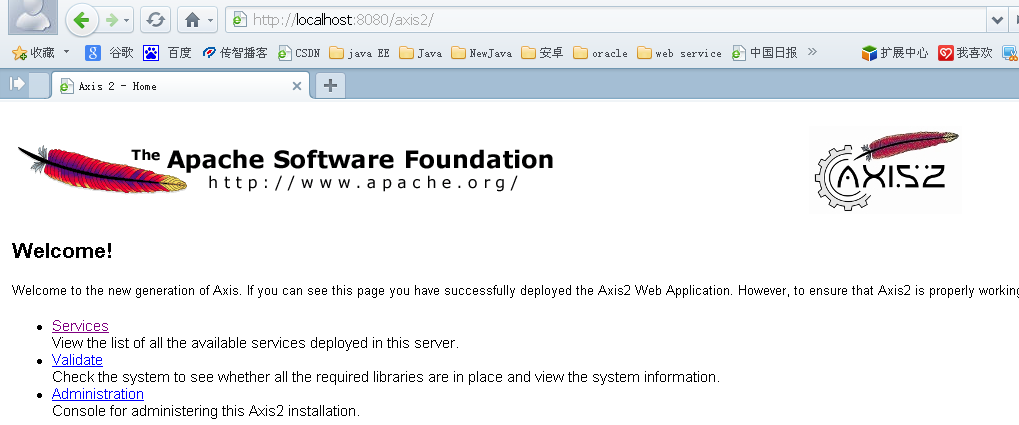This screenshot has height=425, width=1019.
Task: Expand the 收藏 dropdown arrow
Action: pyautogui.click(x=66, y=52)
